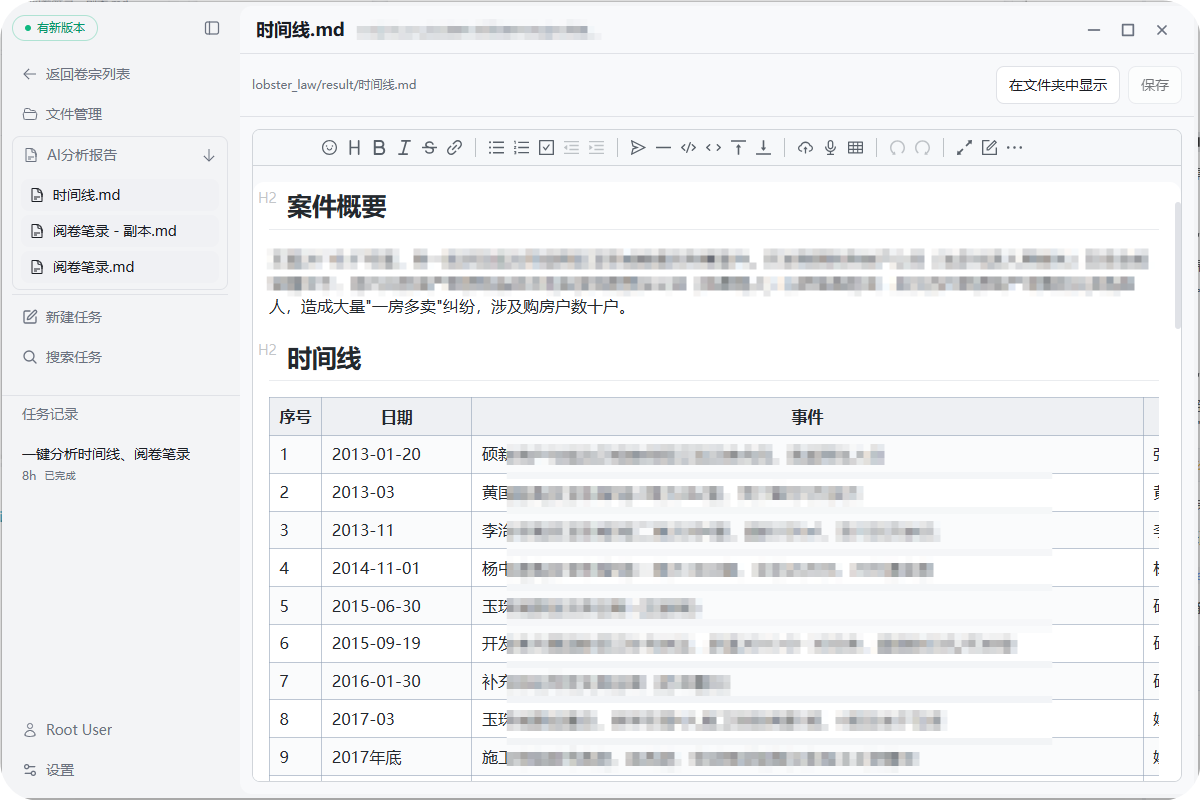The width and height of the screenshot is (1200, 800).
Task: Insert a table from toolbar
Action: click(855, 148)
